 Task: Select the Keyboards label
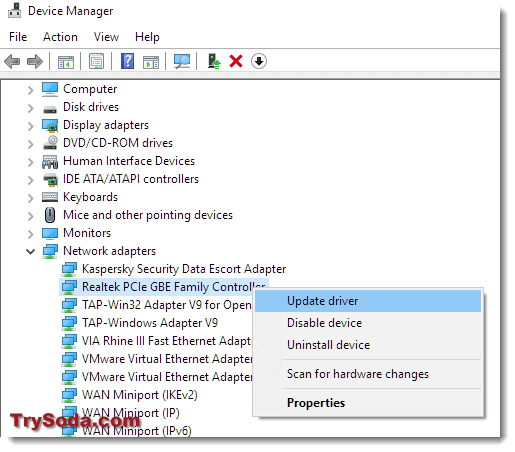(x=90, y=197)
